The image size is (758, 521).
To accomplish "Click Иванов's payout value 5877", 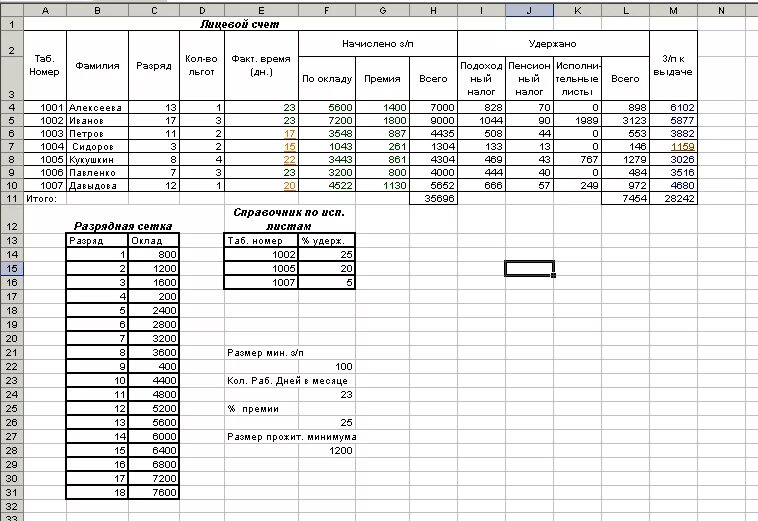I will (673, 120).
